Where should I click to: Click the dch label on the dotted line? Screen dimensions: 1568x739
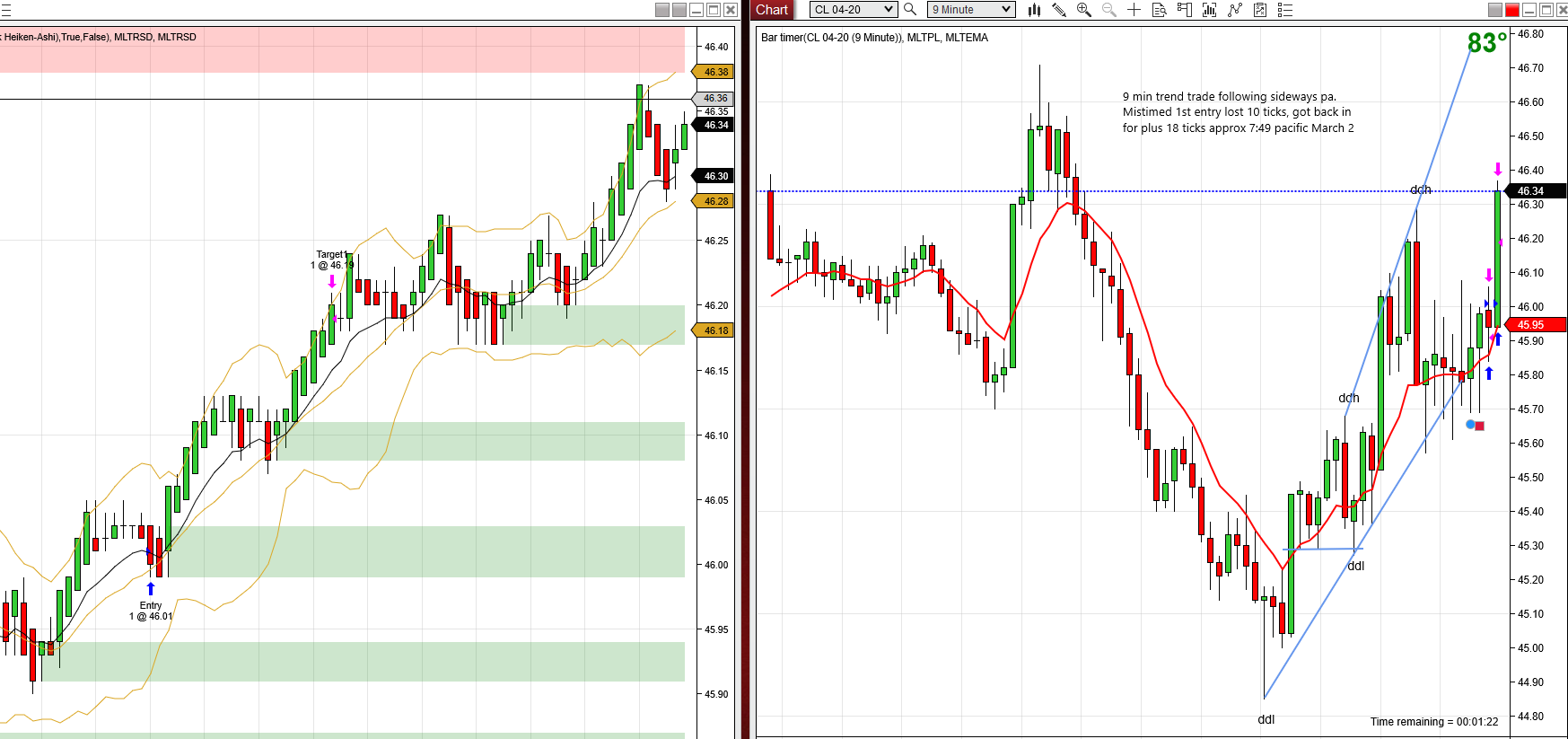[1421, 189]
